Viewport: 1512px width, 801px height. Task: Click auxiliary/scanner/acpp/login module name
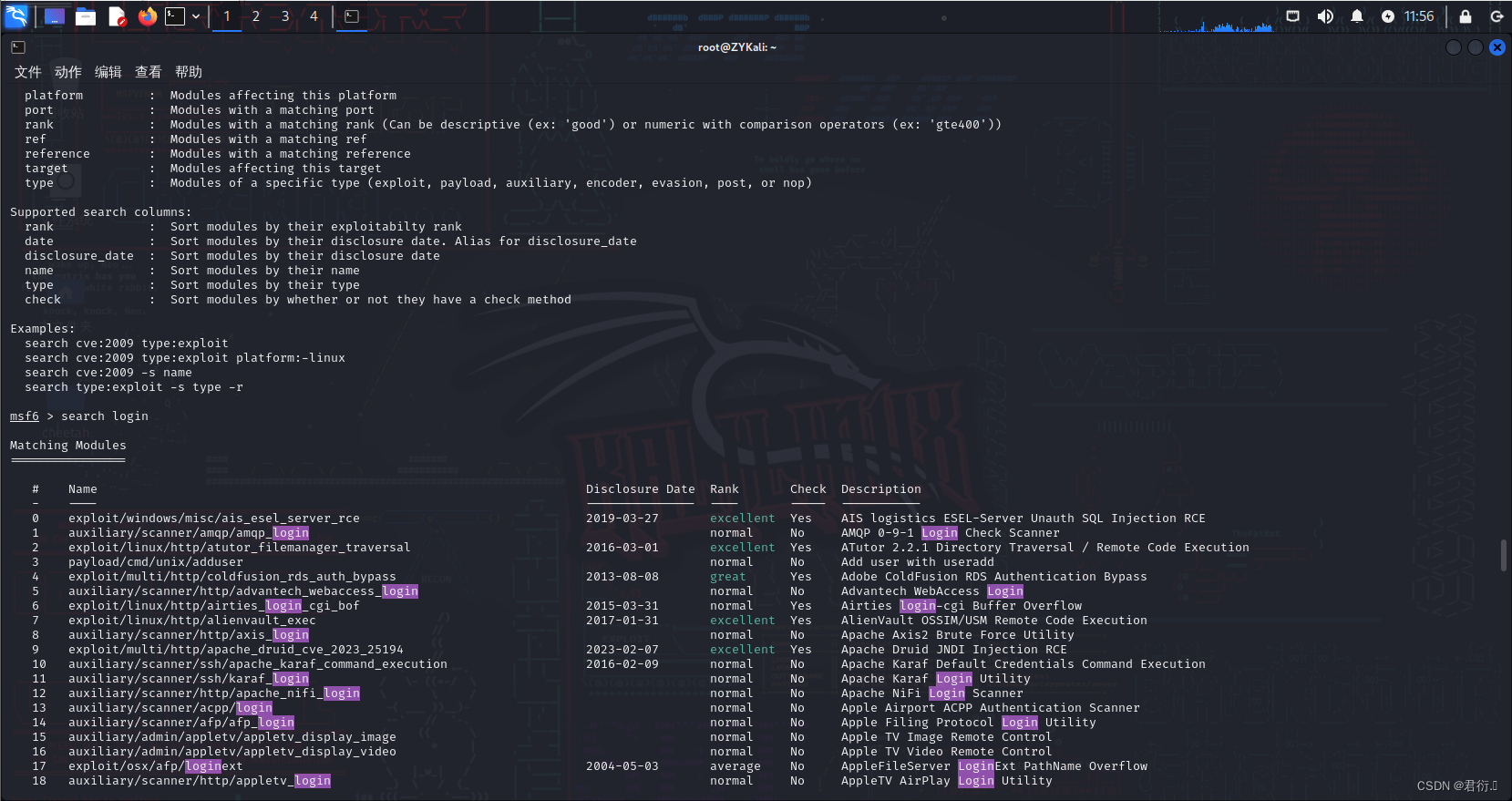coord(170,708)
